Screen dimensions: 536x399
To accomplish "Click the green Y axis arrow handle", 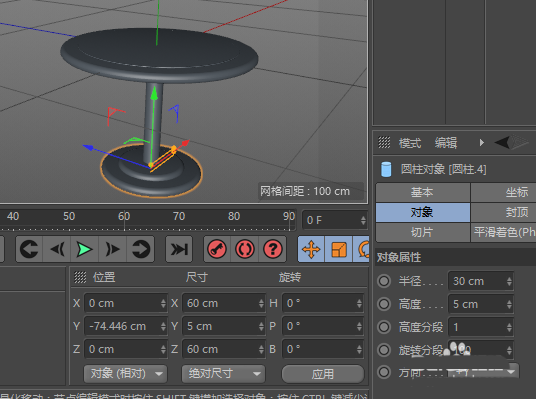I will [154, 93].
